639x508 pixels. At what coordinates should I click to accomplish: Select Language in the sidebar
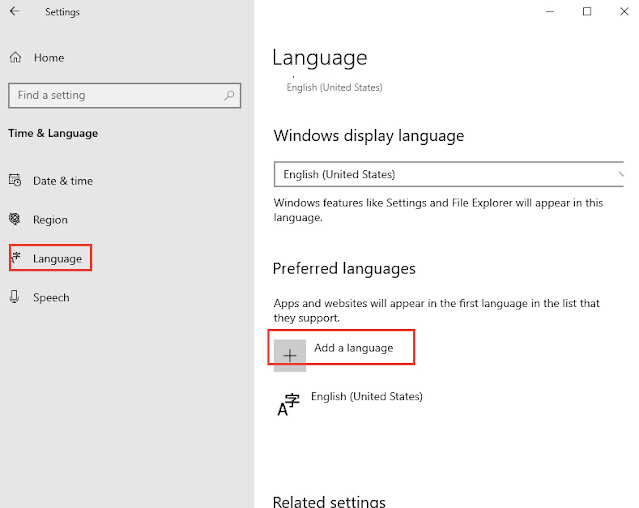(x=50, y=258)
